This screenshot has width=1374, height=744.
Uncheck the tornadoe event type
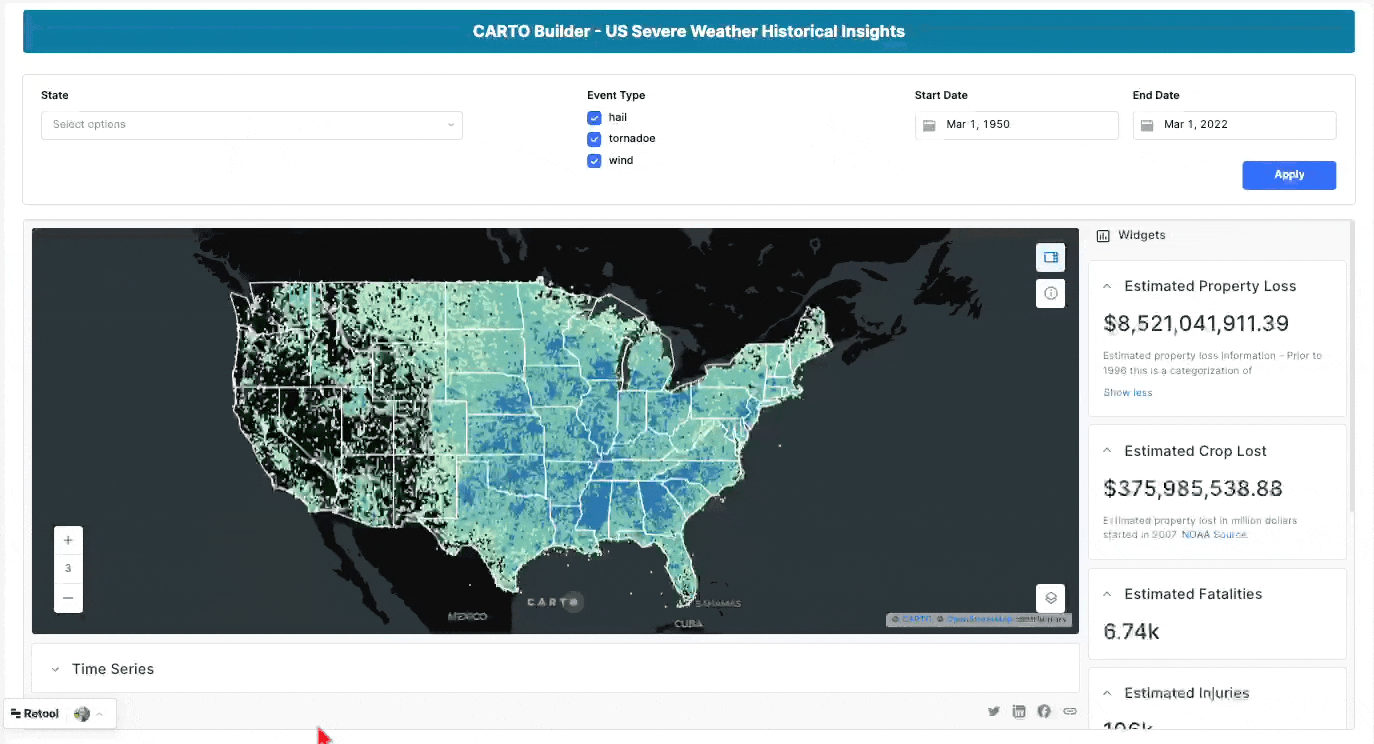(594, 139)
